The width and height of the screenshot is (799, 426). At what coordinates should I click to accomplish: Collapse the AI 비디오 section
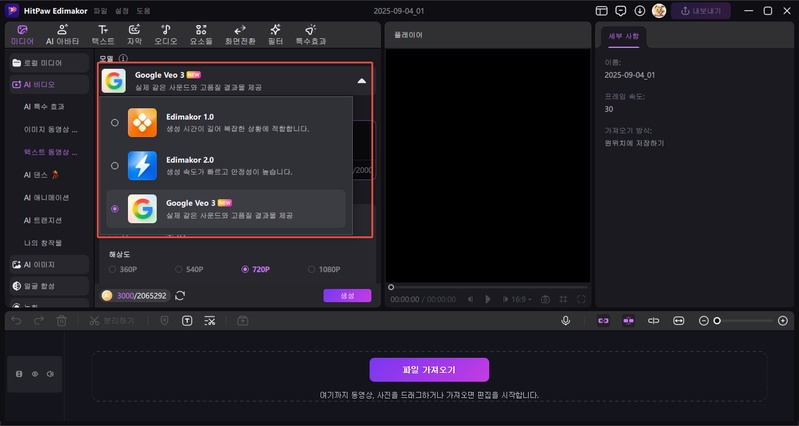pos(49,85)
